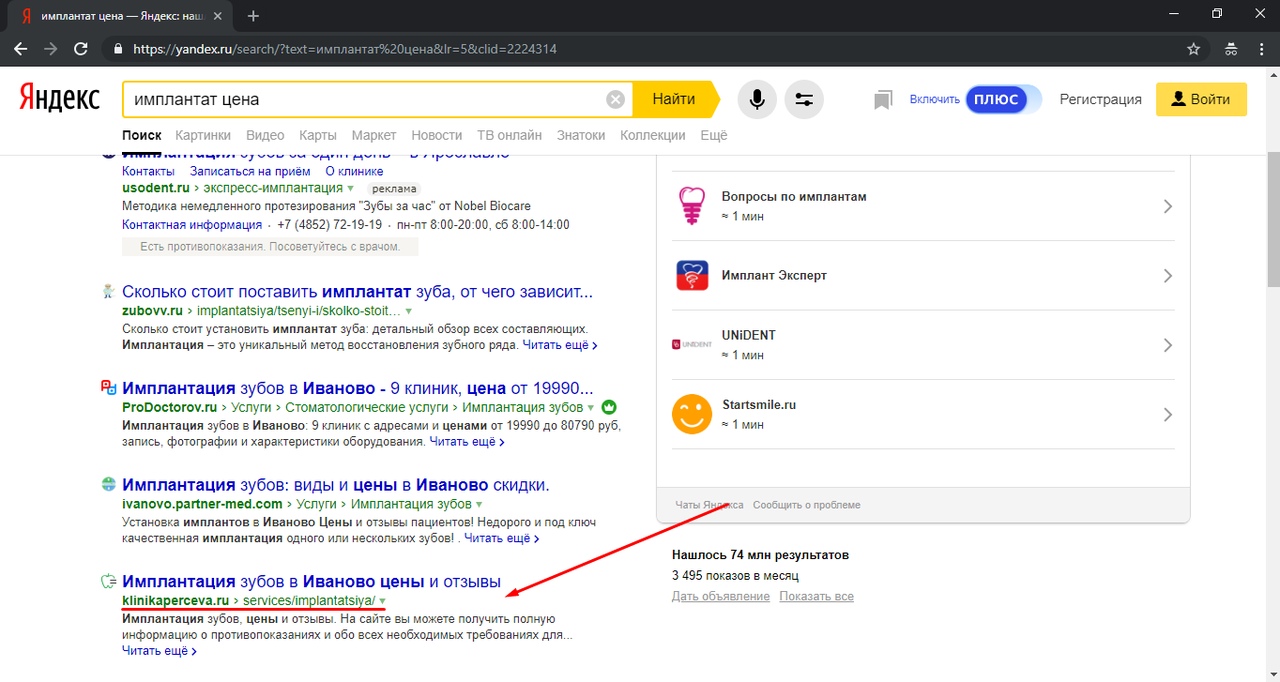Expand ivanovo.partner-med.com result dropdown arrow

pos(479,504)
